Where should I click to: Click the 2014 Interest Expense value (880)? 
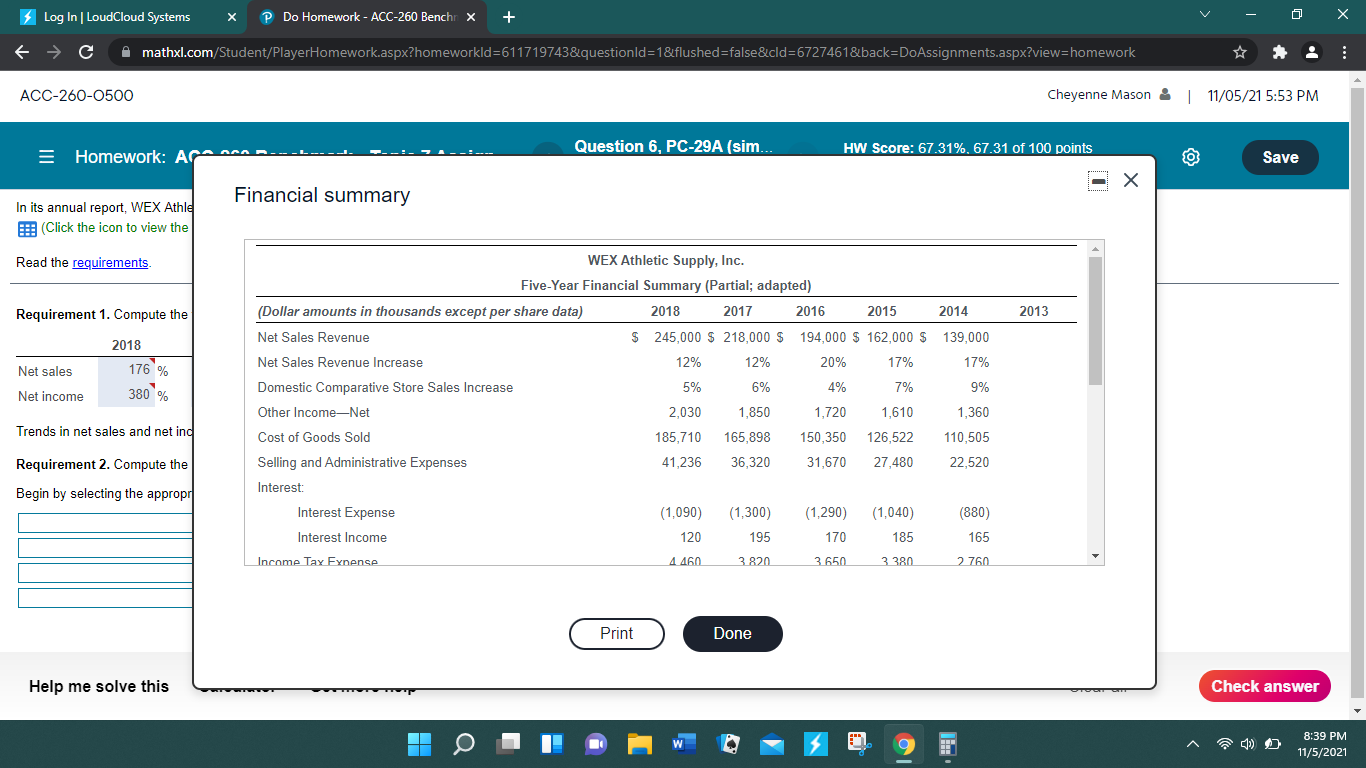click(x=974, y=512)
